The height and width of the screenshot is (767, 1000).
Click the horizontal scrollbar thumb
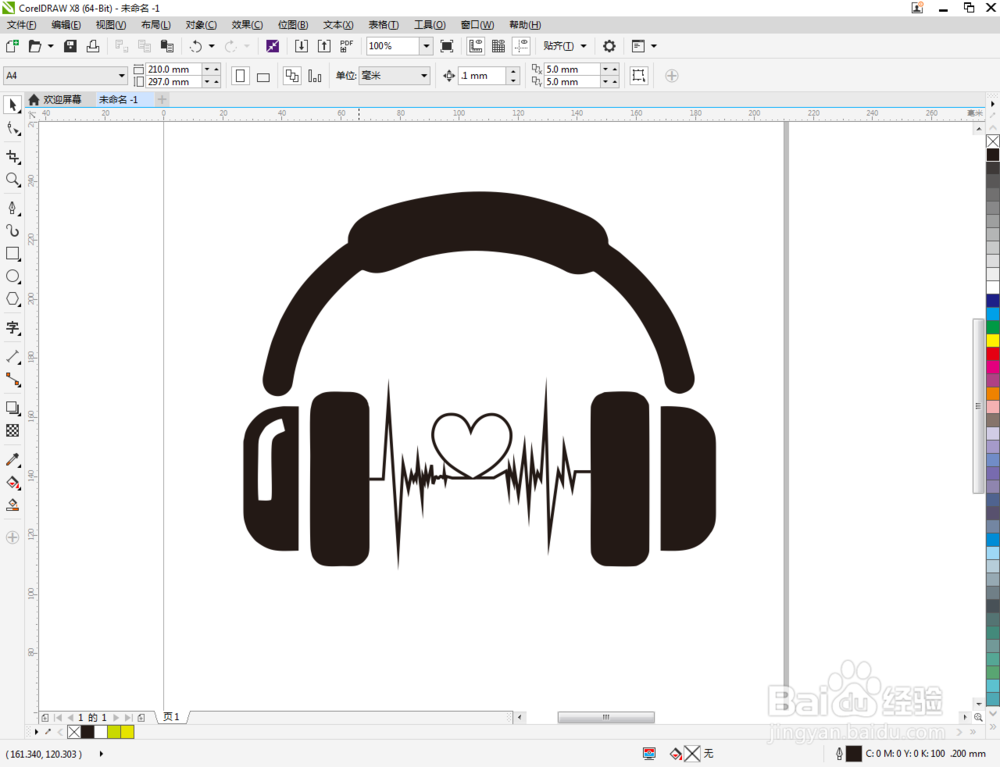click(x=606, y=717)
